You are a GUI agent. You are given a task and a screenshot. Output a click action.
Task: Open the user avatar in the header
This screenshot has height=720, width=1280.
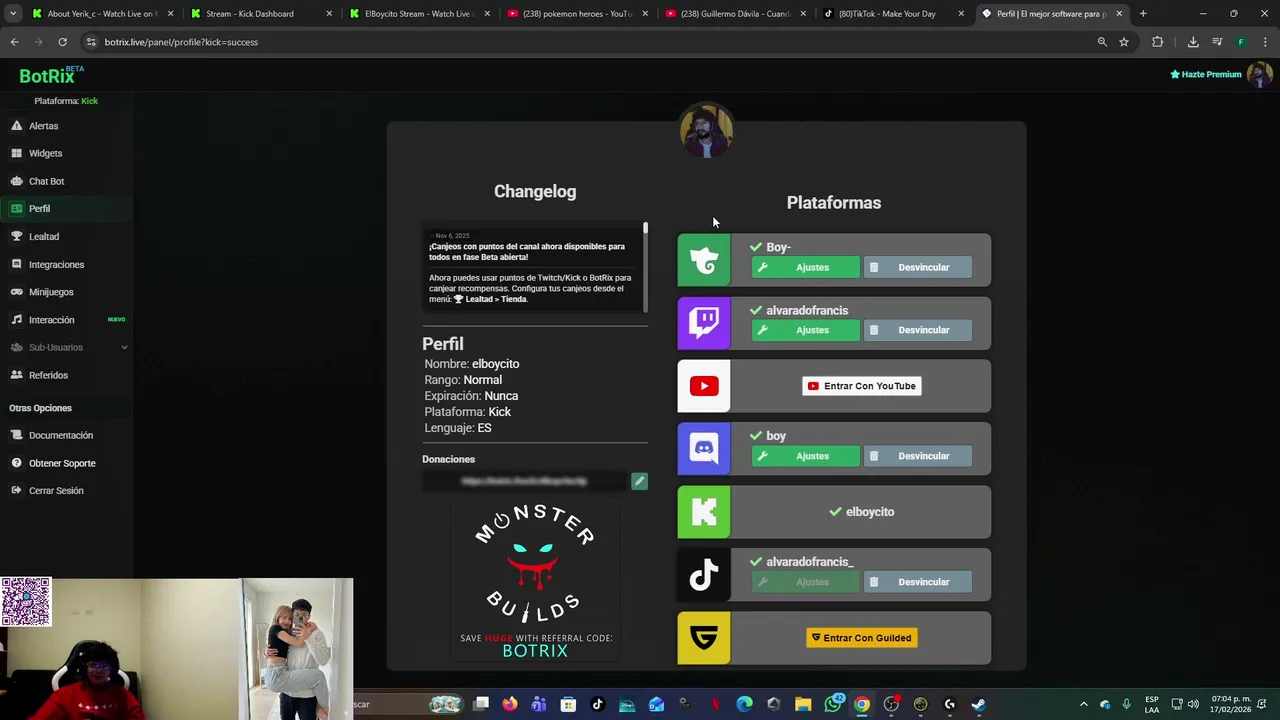(x=1259, y=74)
